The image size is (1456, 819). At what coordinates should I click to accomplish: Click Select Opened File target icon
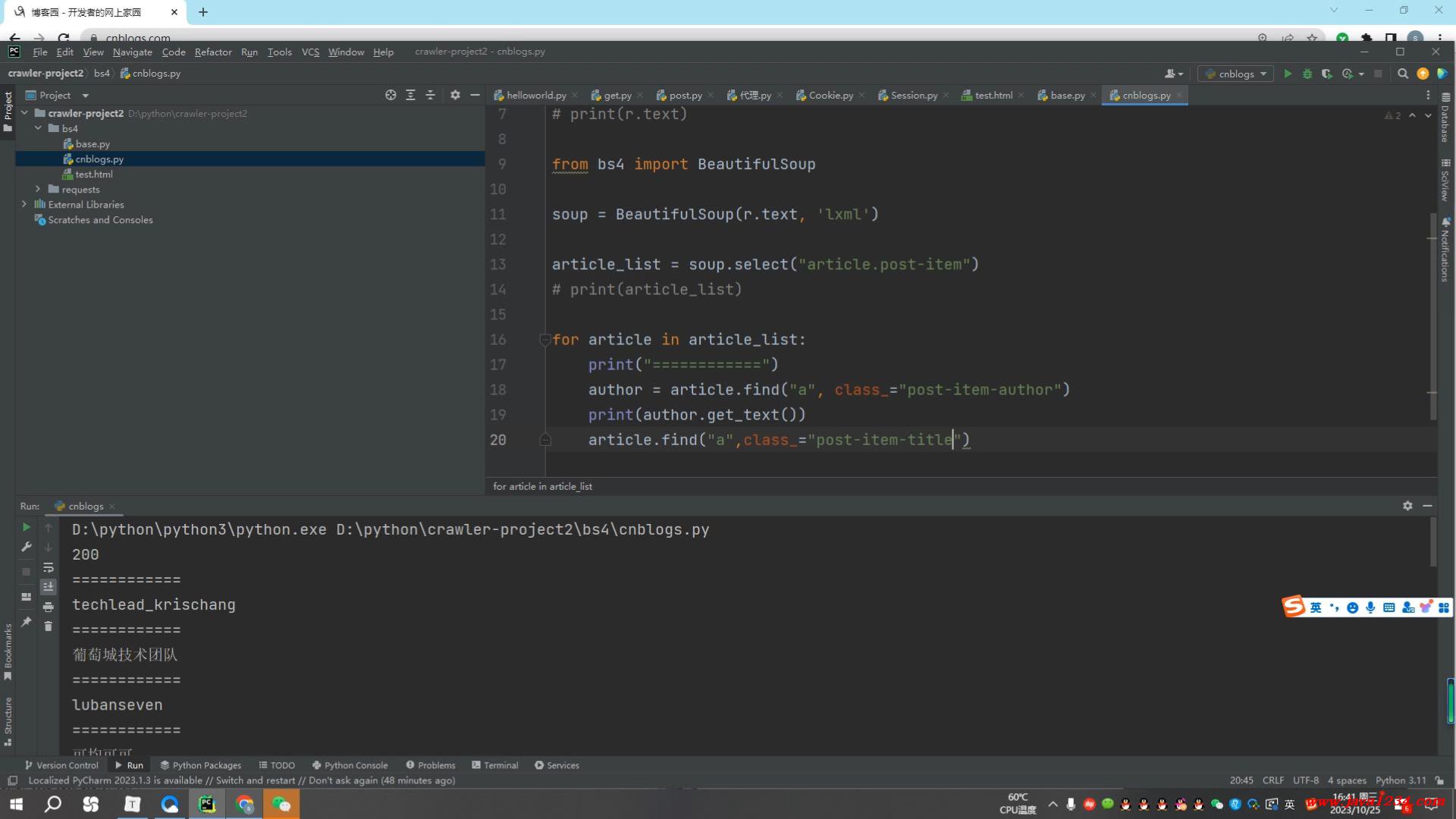click(391, 95)
